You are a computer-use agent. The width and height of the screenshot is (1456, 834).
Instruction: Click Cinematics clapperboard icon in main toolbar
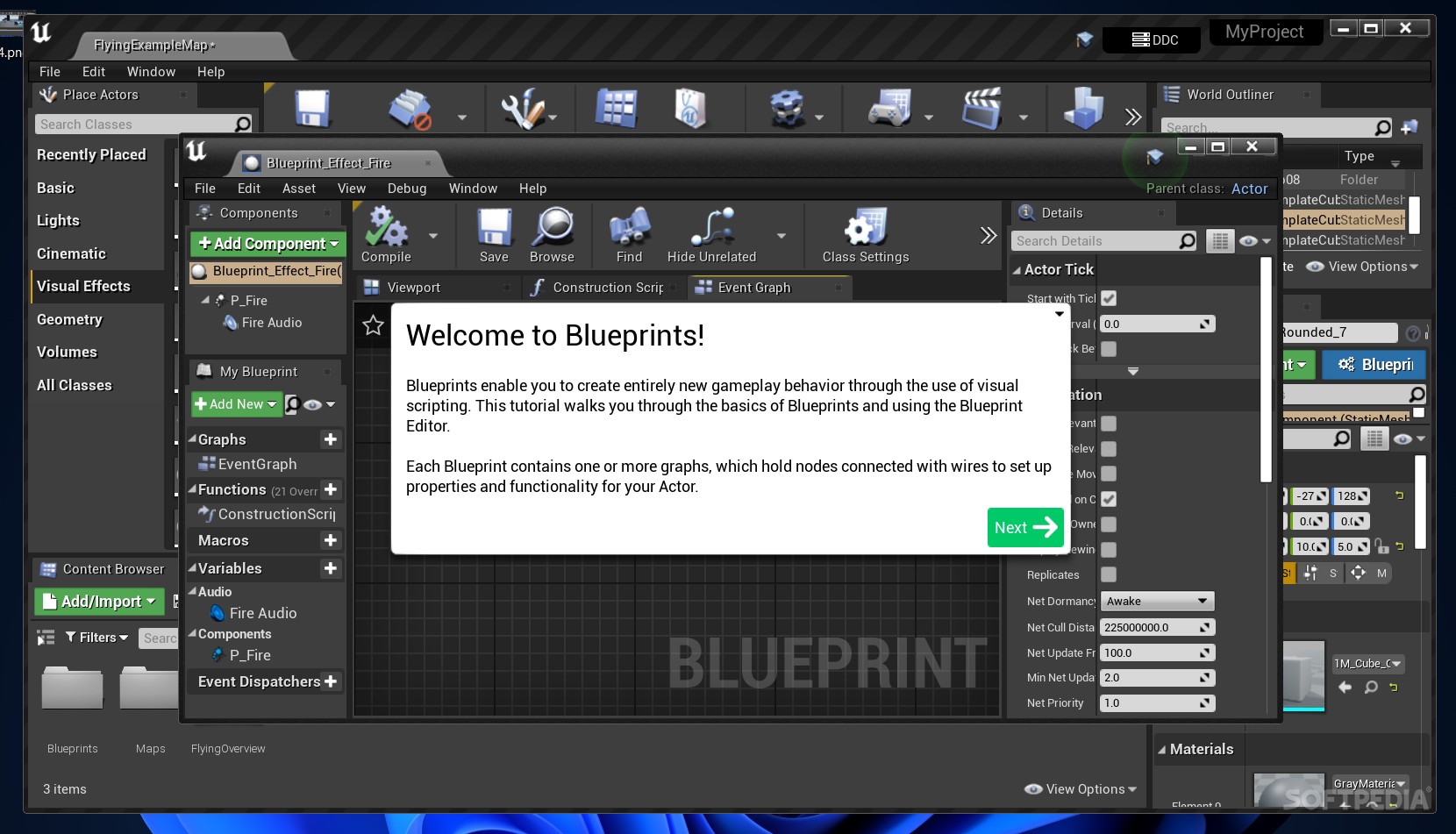click(982, 110)
